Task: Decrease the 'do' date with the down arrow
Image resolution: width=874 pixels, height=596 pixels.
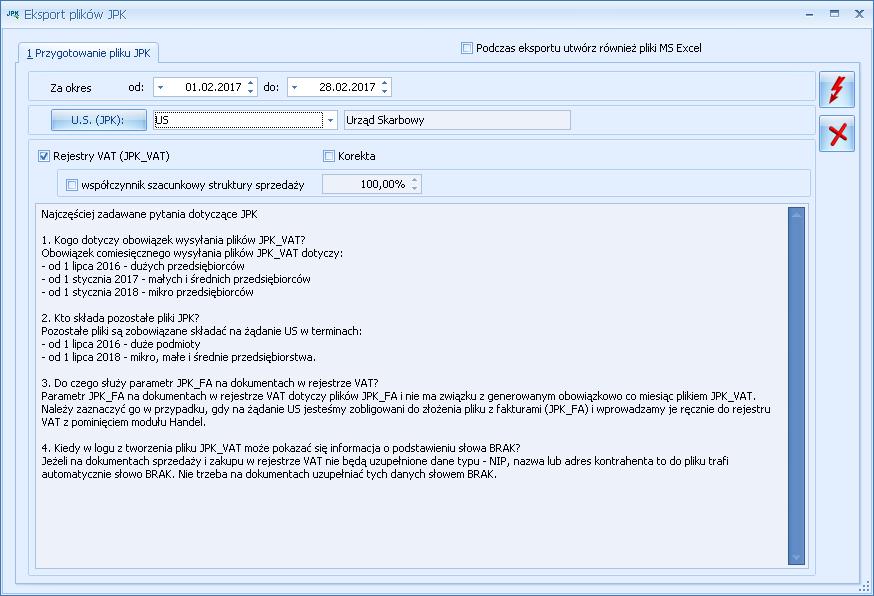Action: pyautogui.click(x=385, y=91)
